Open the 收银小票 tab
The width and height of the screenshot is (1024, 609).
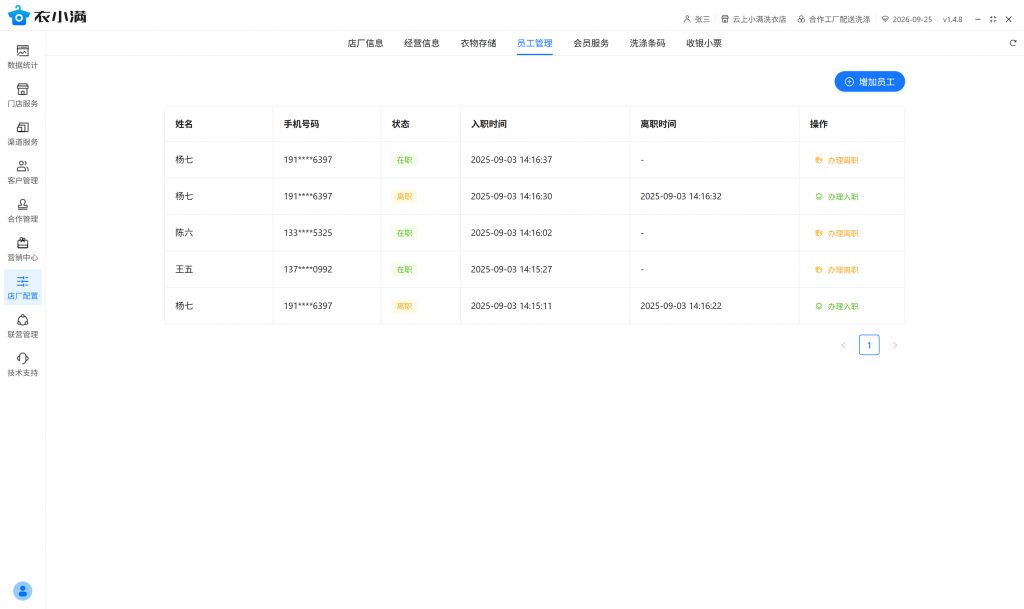(704, 43)
